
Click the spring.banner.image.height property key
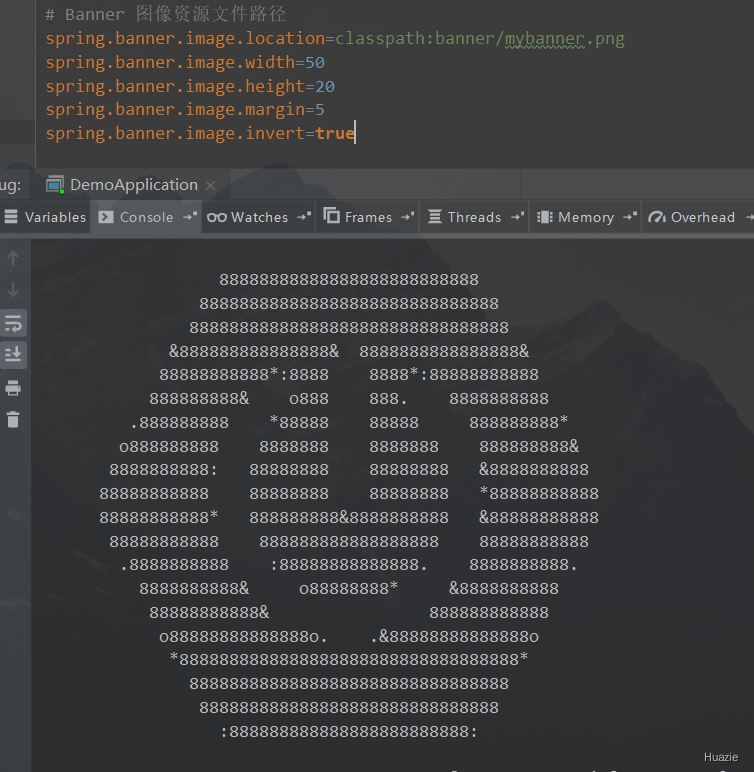coord(175,87)
